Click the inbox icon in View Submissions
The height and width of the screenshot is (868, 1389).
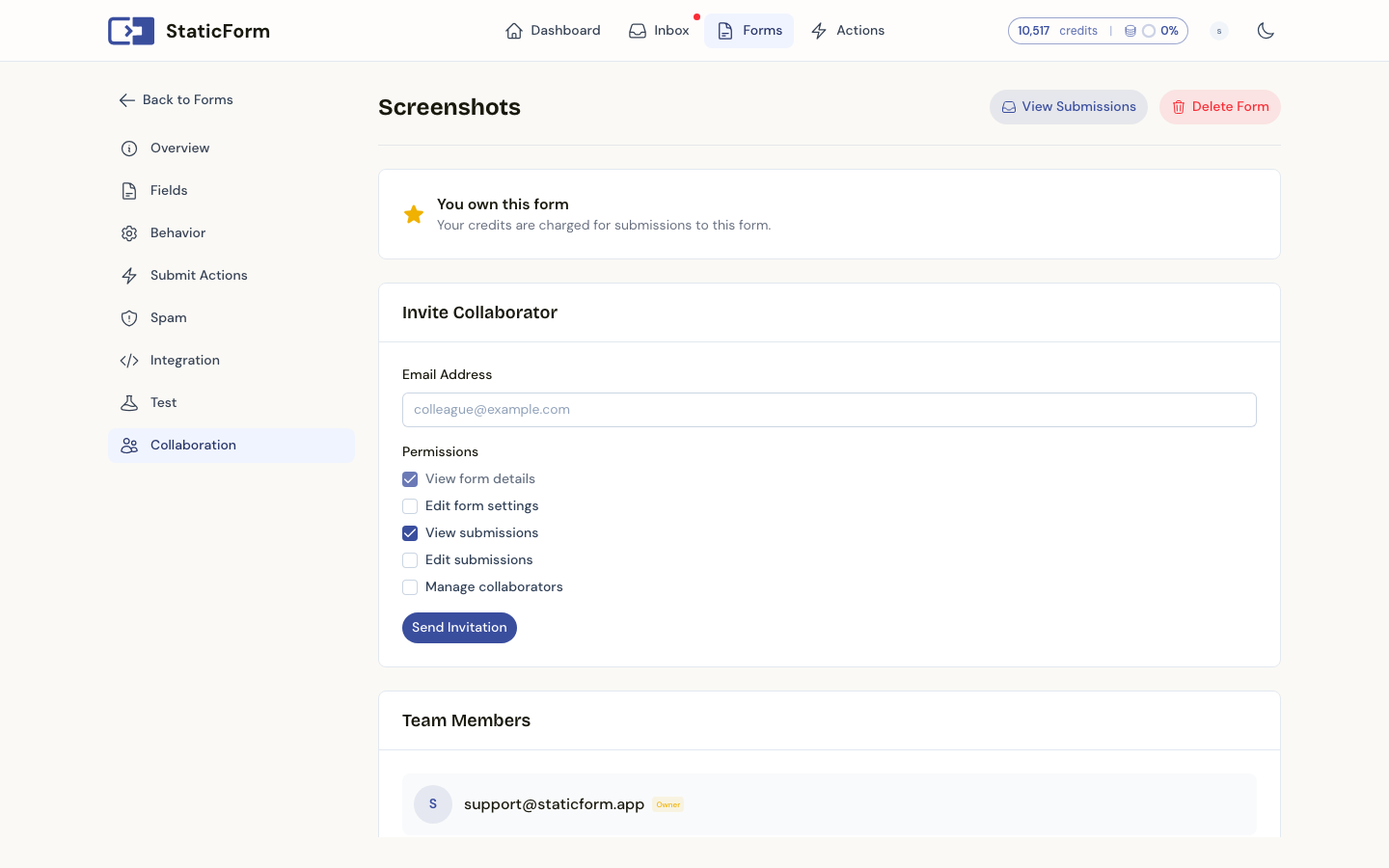pyautogui.click(x=1009, y=107)
